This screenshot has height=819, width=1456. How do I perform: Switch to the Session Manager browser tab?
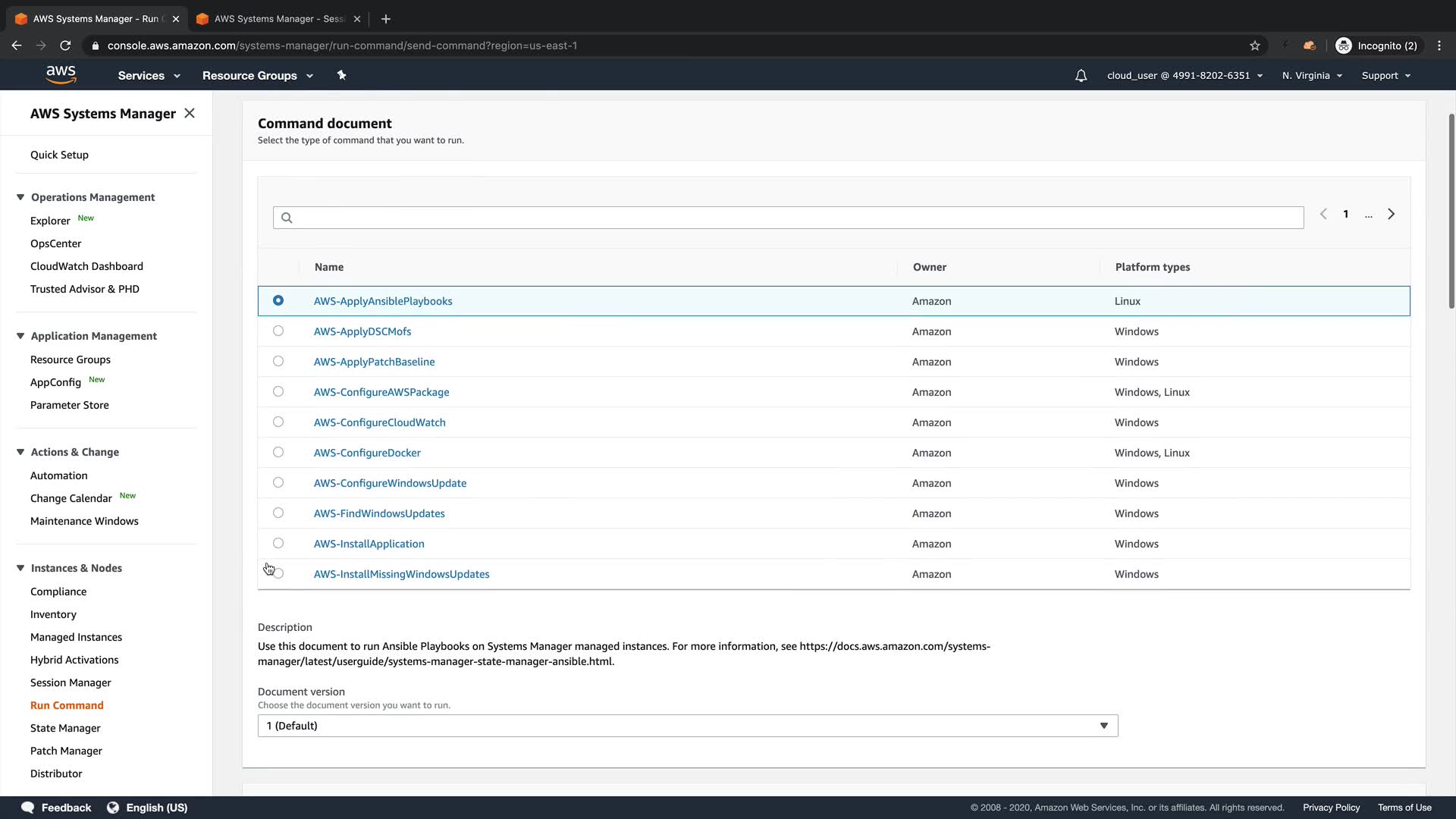278,19
